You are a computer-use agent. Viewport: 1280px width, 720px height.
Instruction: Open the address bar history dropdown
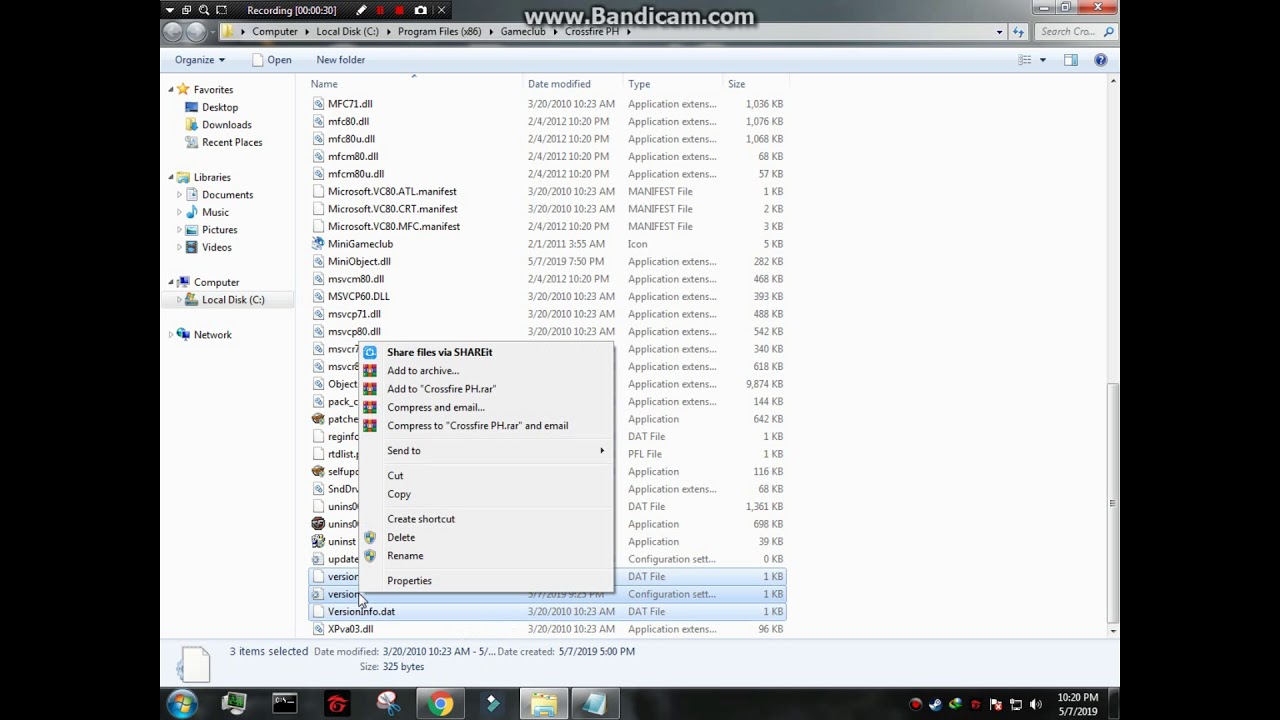coord(999,32)
